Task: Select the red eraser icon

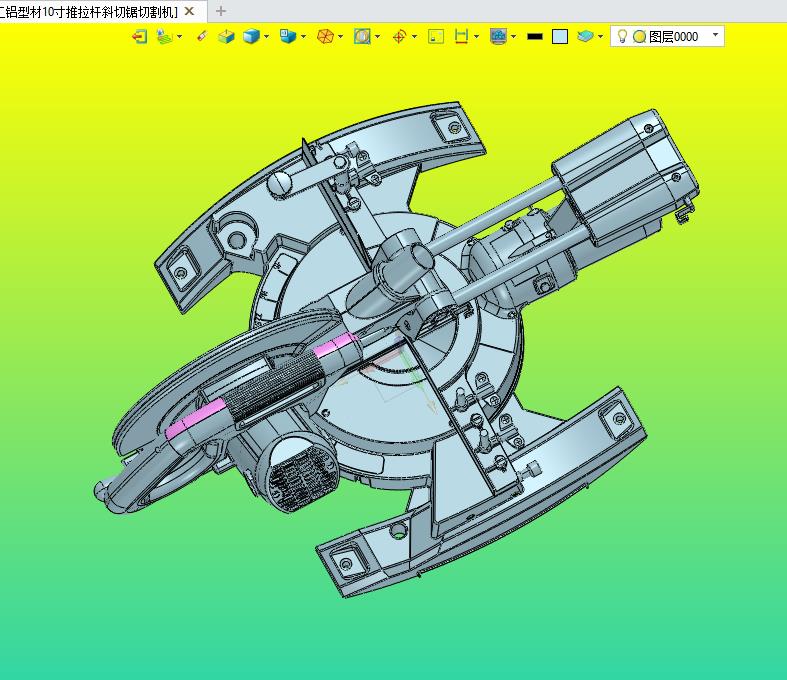Action: point(202,36)
